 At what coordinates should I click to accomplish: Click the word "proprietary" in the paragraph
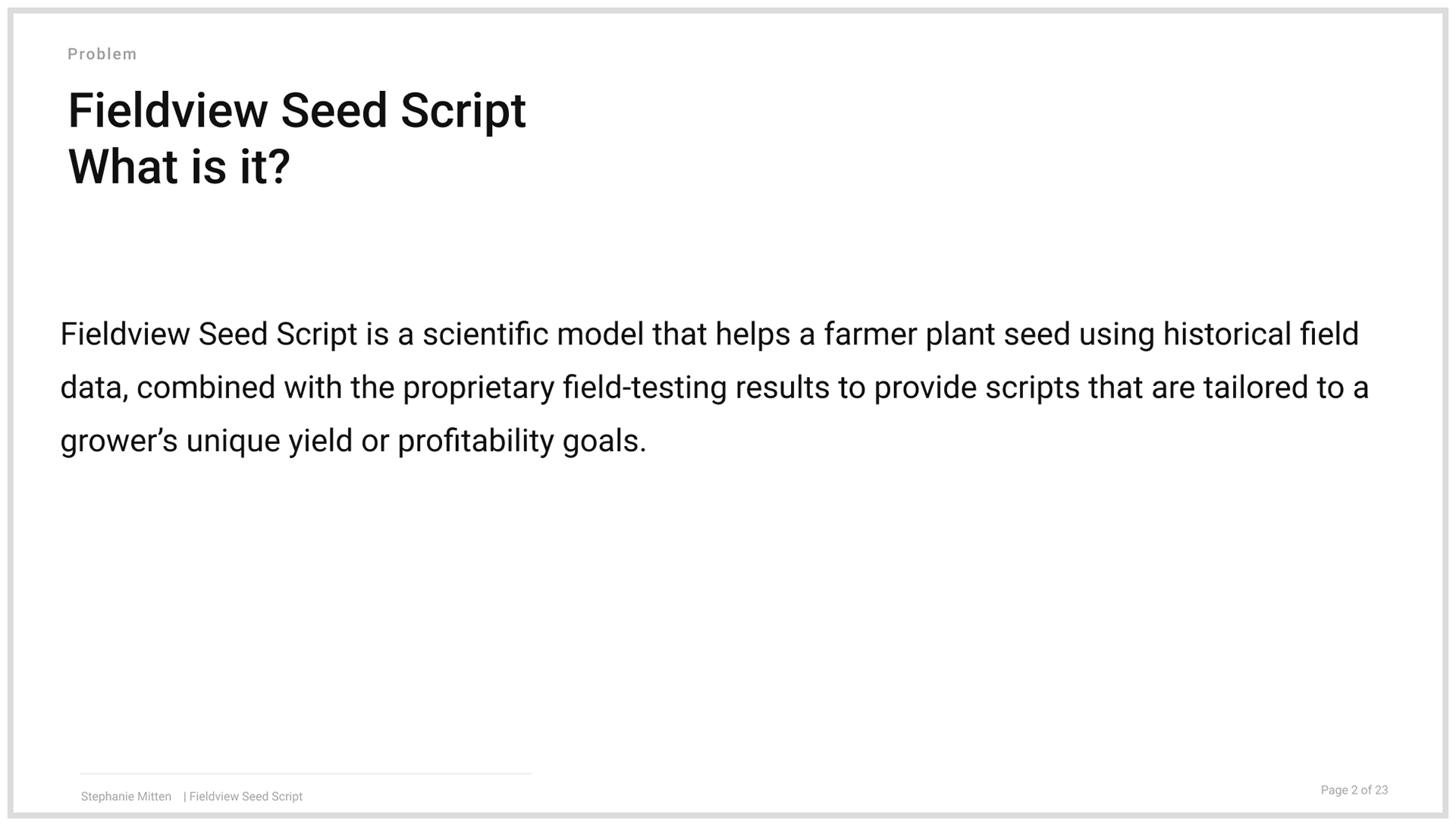coord(479,388)
